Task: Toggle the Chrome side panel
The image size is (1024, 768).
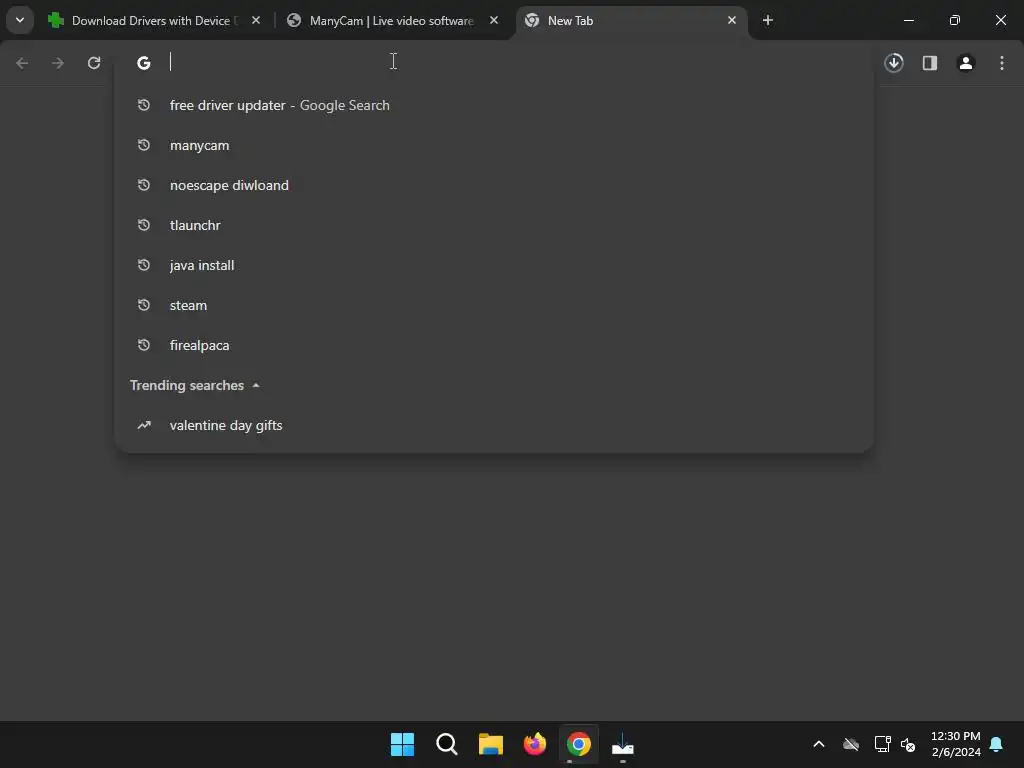Action: pyautogui.click(x=930, y=63)
